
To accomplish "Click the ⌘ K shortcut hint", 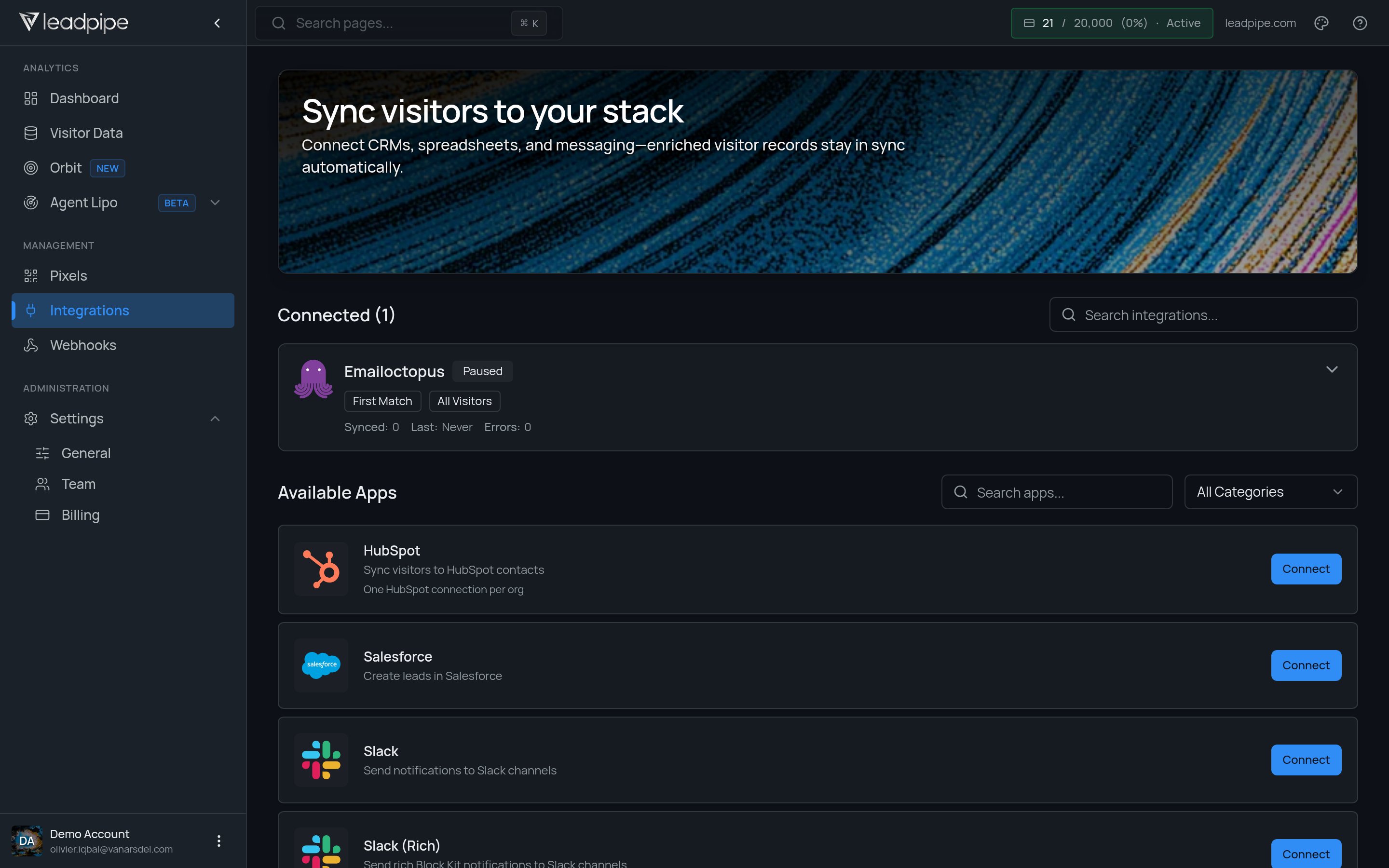I will click(529, 23).
